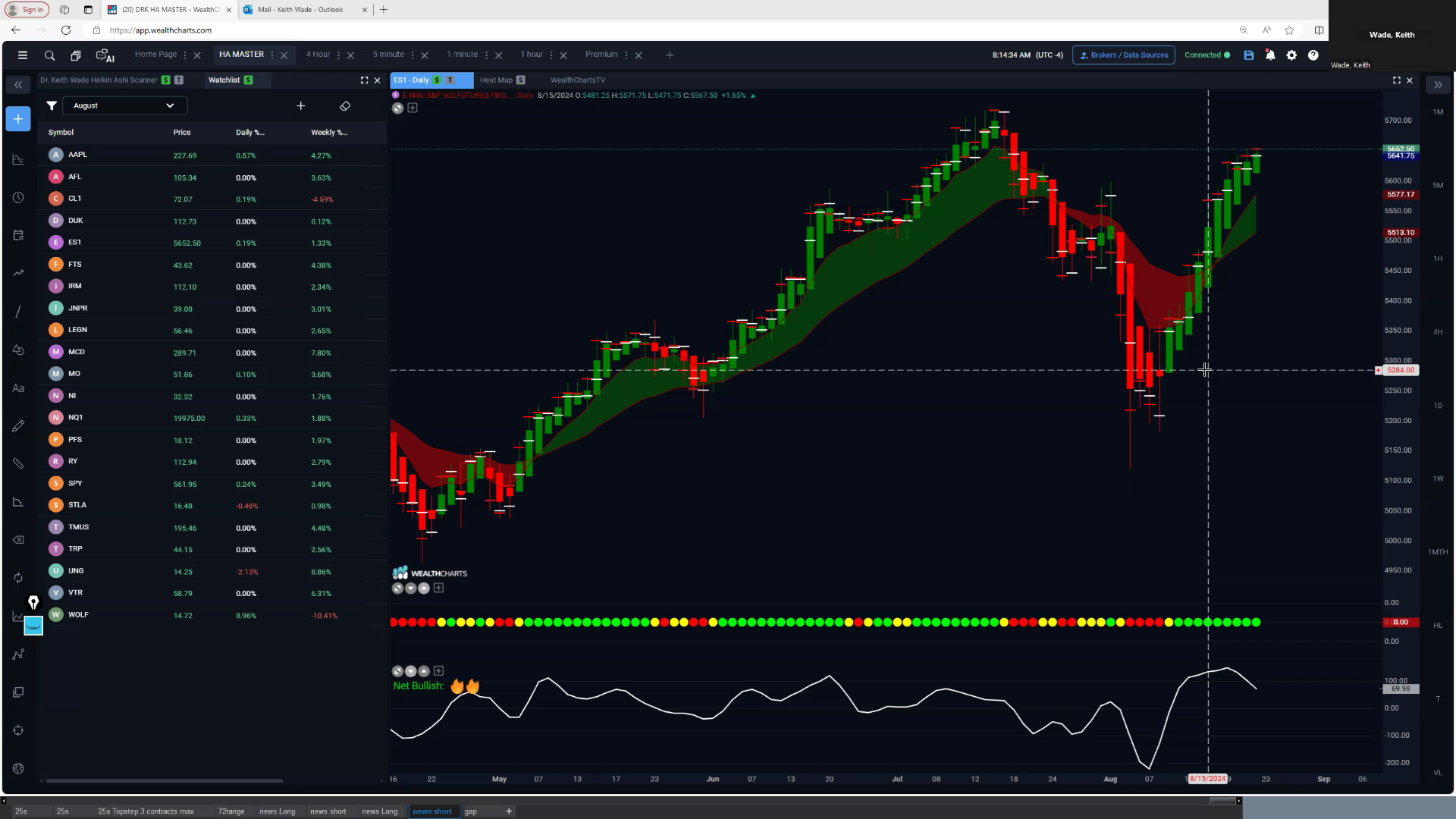Open options menu dots for HA MASTER tab
Viewport: 1456px width, 819px height.
point(271,55)
